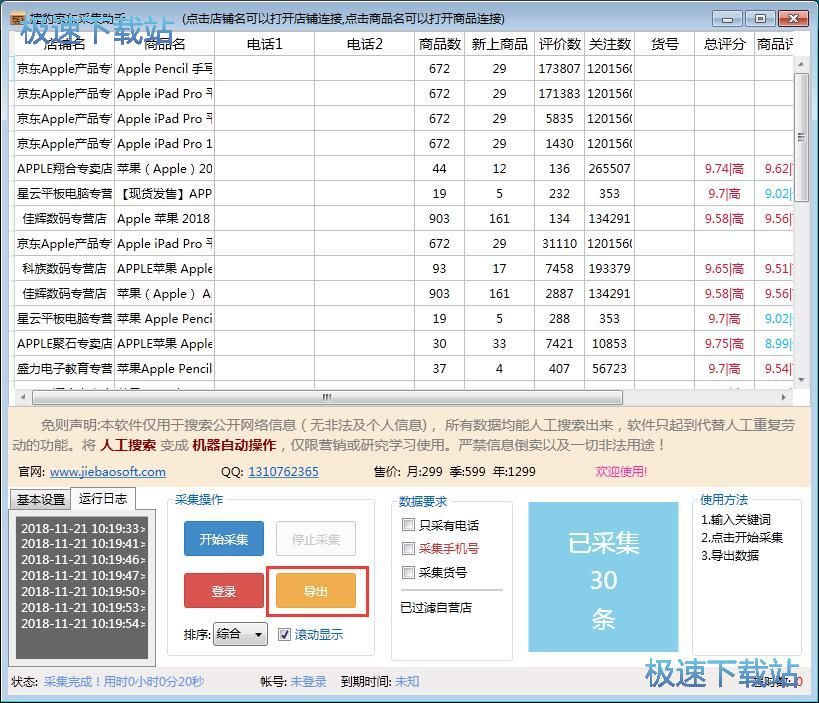Screen dimensions: 819x703
Task: Maximize the application window
Action: (x=760, y=19)
